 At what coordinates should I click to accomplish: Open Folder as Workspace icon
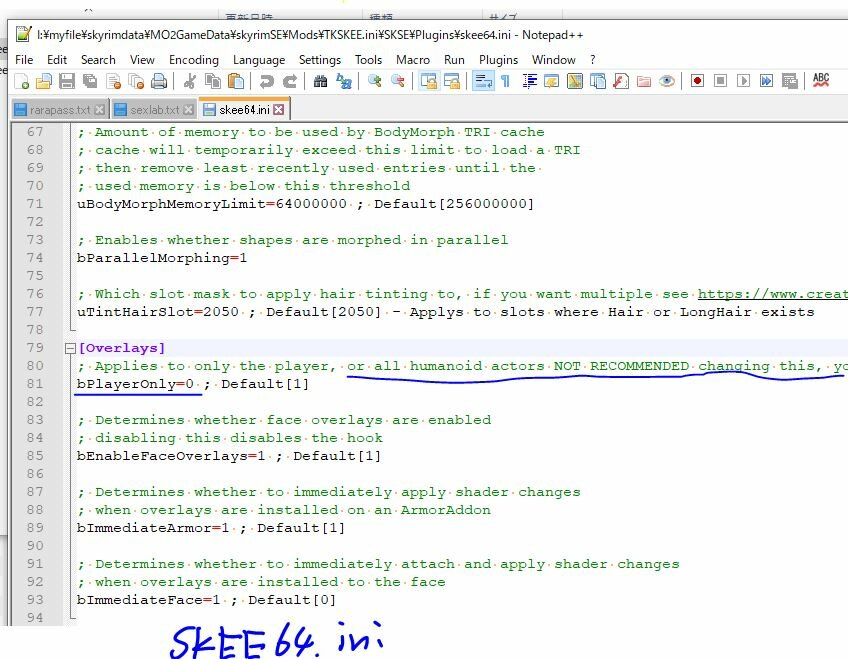[644, 81]
